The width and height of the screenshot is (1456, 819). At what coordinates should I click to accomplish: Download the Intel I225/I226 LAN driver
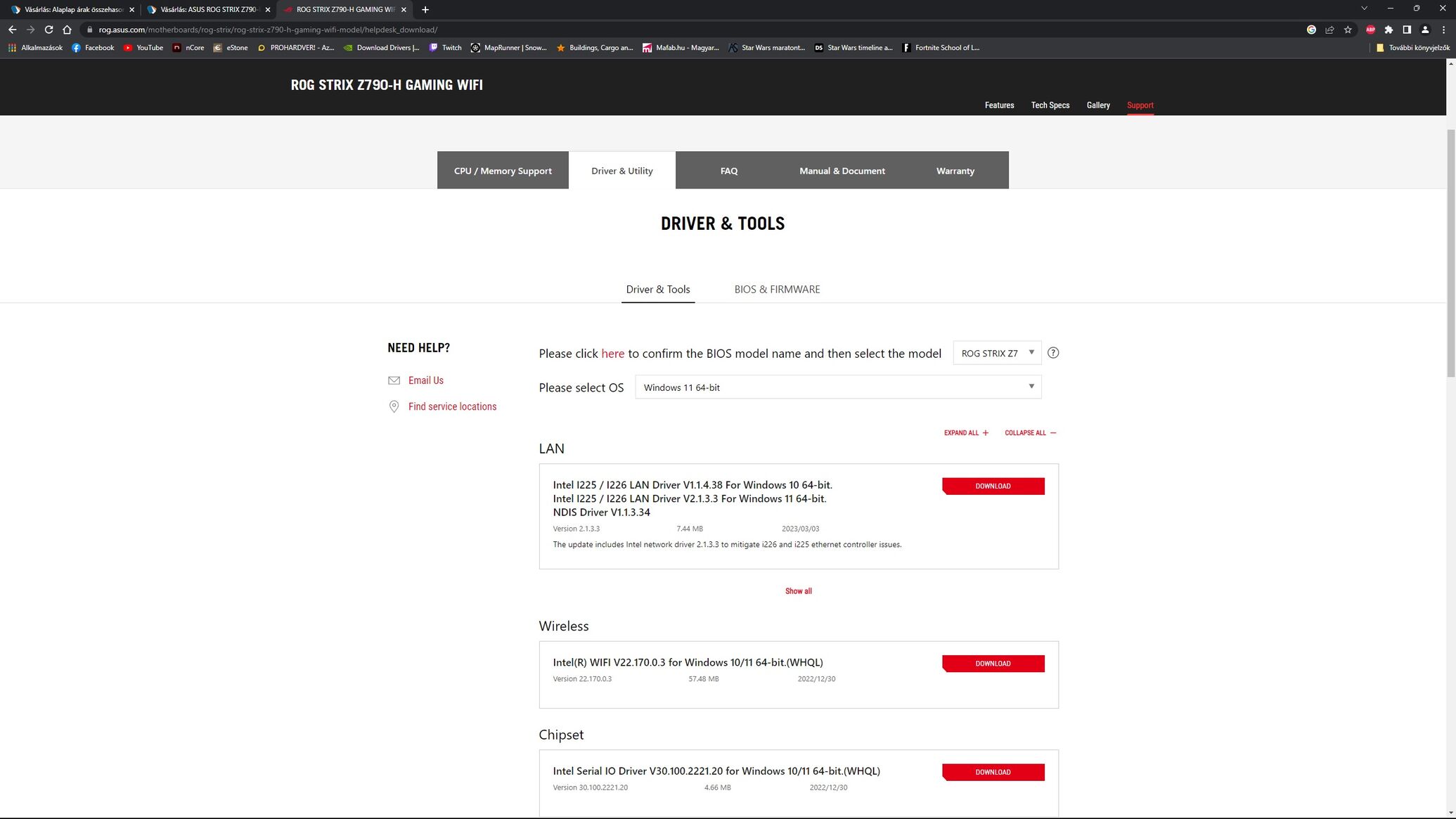pyautogui.click(x=993, y=486)
